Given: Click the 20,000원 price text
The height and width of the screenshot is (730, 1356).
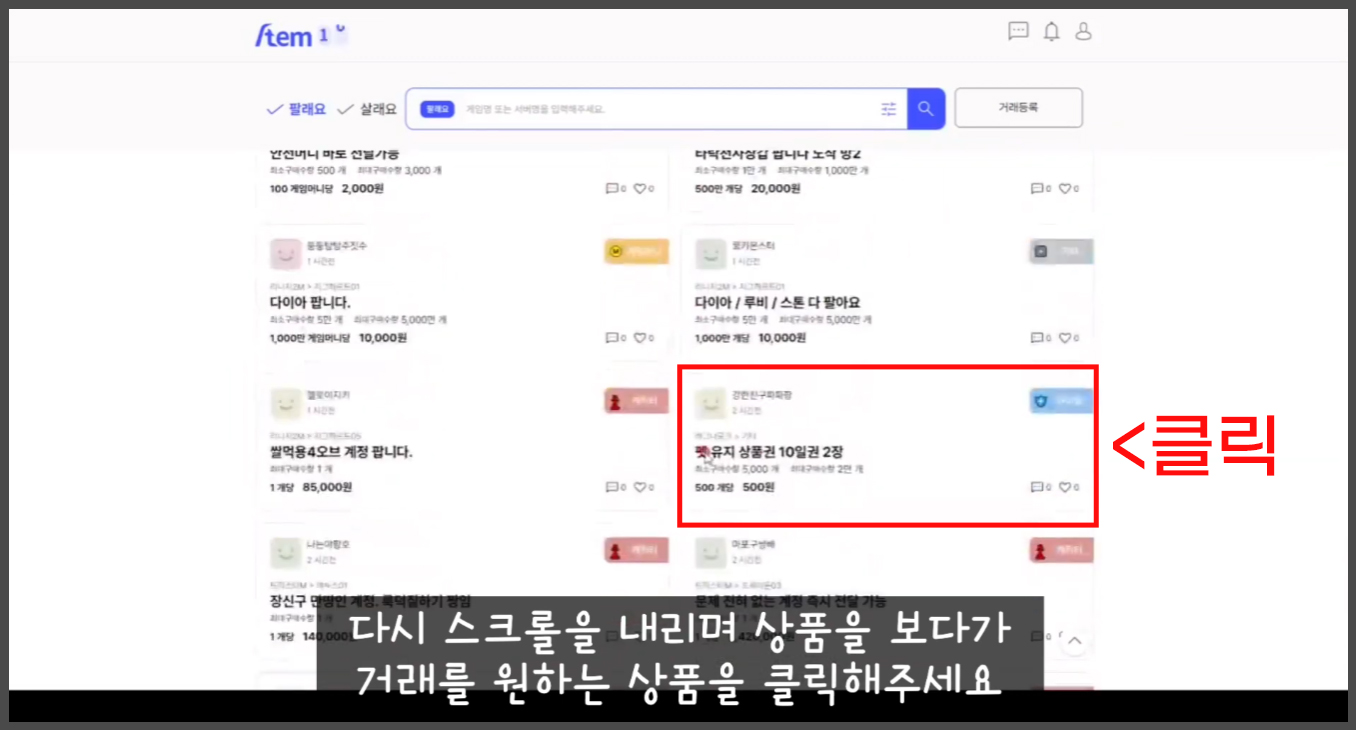Looking at the screenshot, I should point(776,188).
